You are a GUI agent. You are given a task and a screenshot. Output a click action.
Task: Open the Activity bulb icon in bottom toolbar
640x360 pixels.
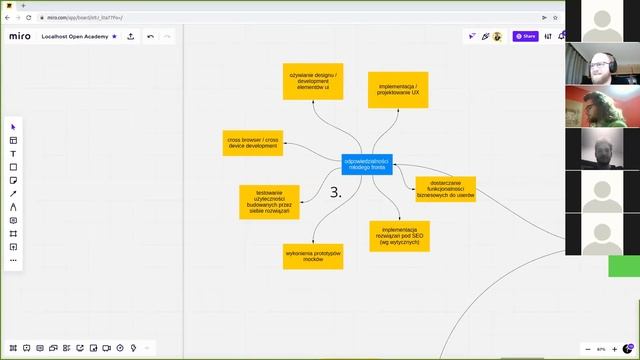click(133, 348)
